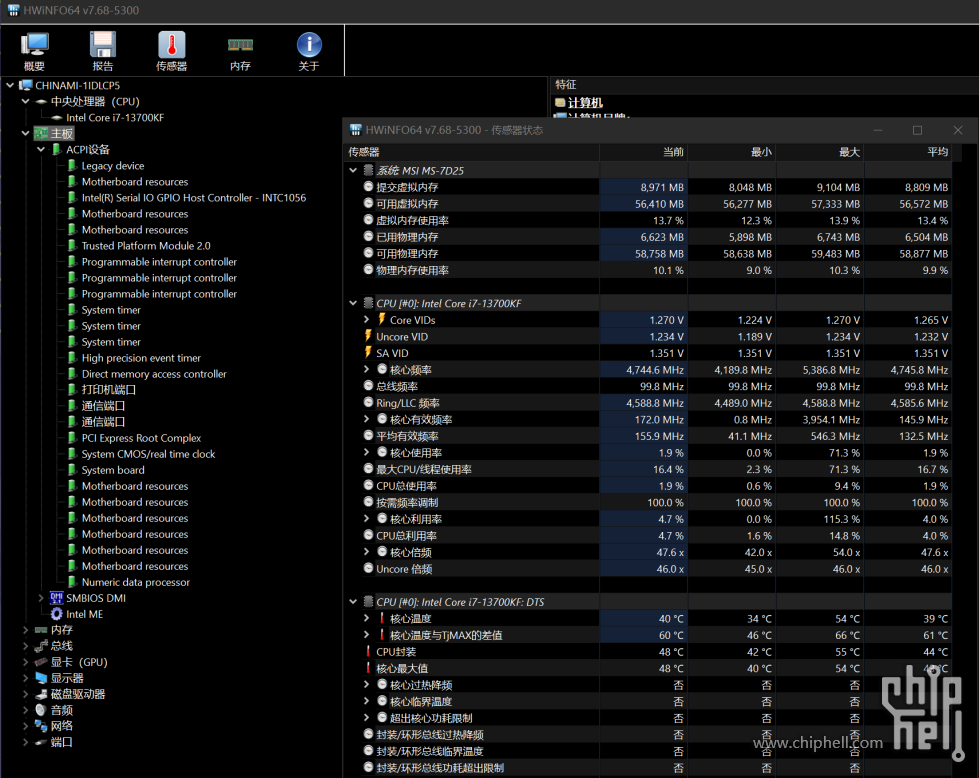Click the CPU封装 temperature icon

tap(368, 651)
